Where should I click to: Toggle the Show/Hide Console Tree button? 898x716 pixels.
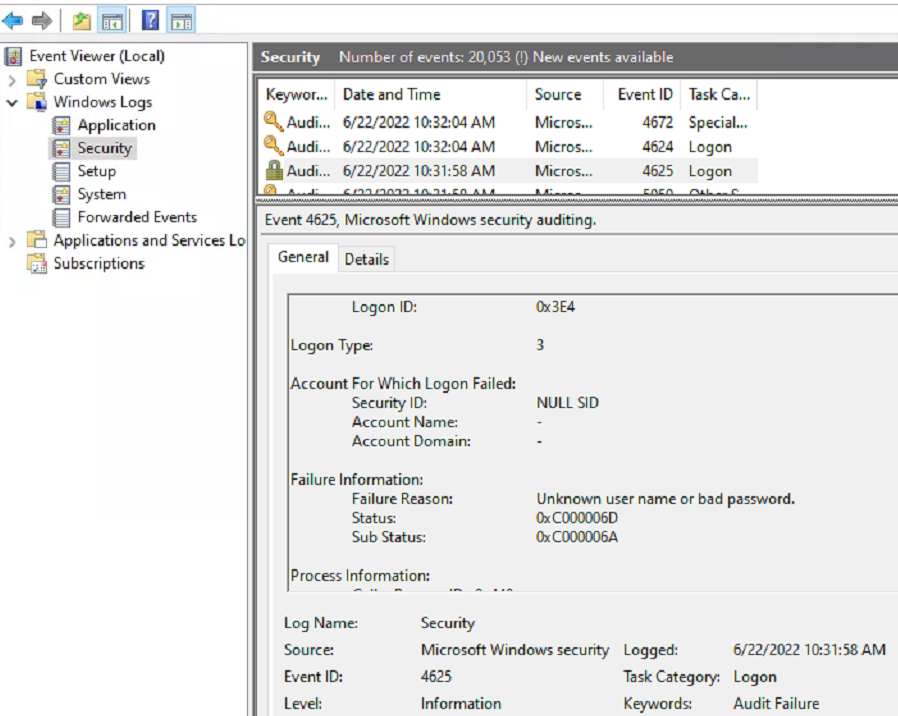[112, 18]
